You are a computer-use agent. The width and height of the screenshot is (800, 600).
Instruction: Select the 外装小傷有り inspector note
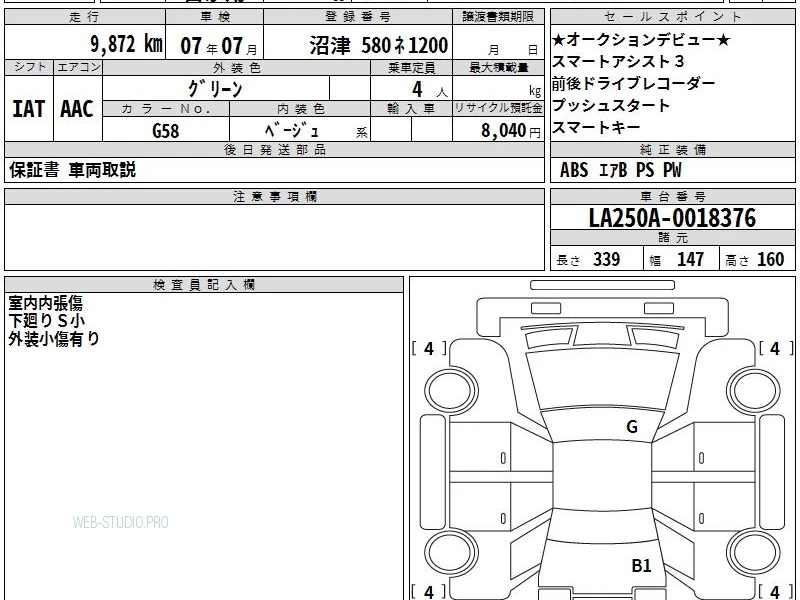pyautogui.click(x=54, y=338)
